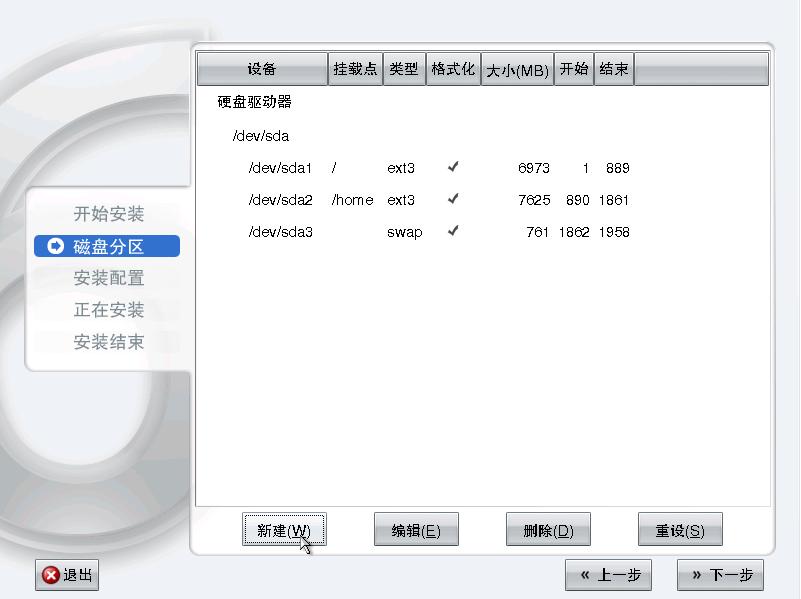Click the start value 1862
Viewport: 801px width, 599px height.
point(574,232)
